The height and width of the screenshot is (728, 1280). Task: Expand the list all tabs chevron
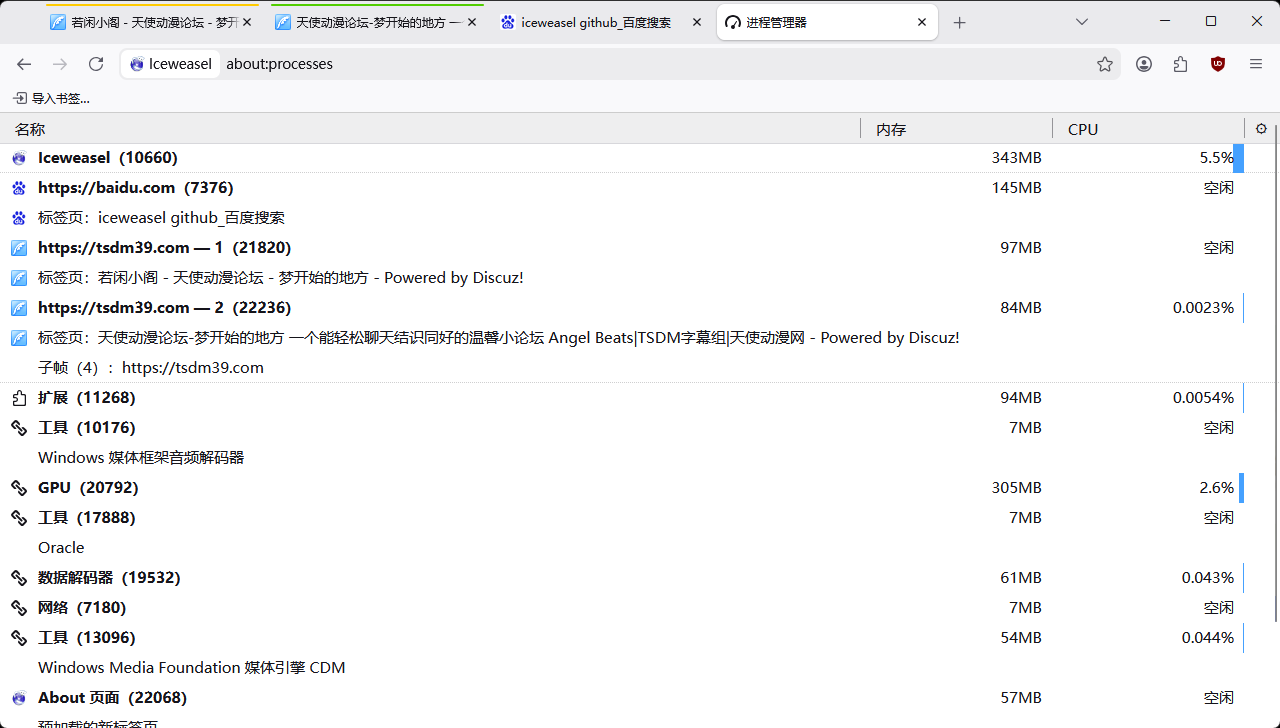1082,22
